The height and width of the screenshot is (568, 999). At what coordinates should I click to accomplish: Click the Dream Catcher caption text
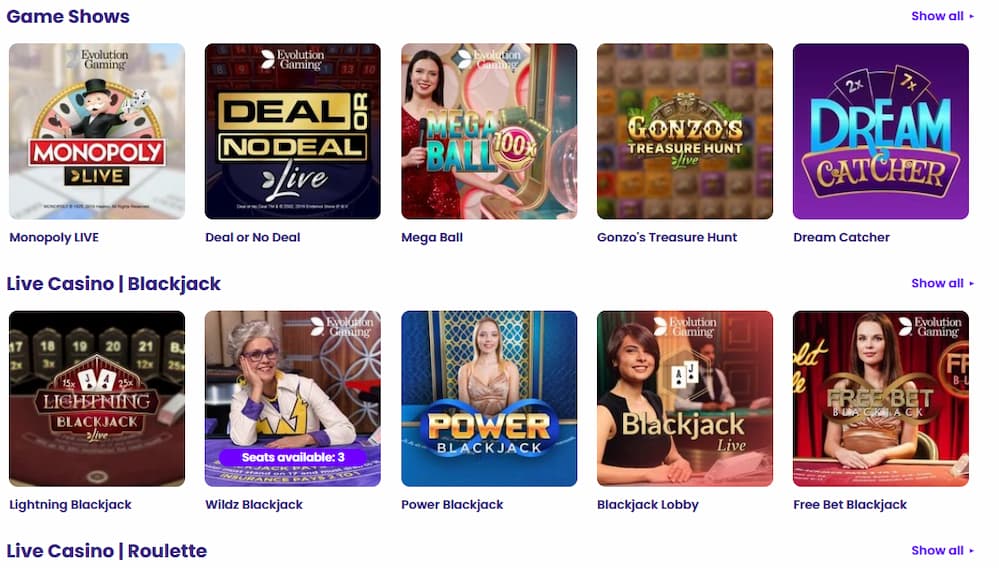pos(842,238)
